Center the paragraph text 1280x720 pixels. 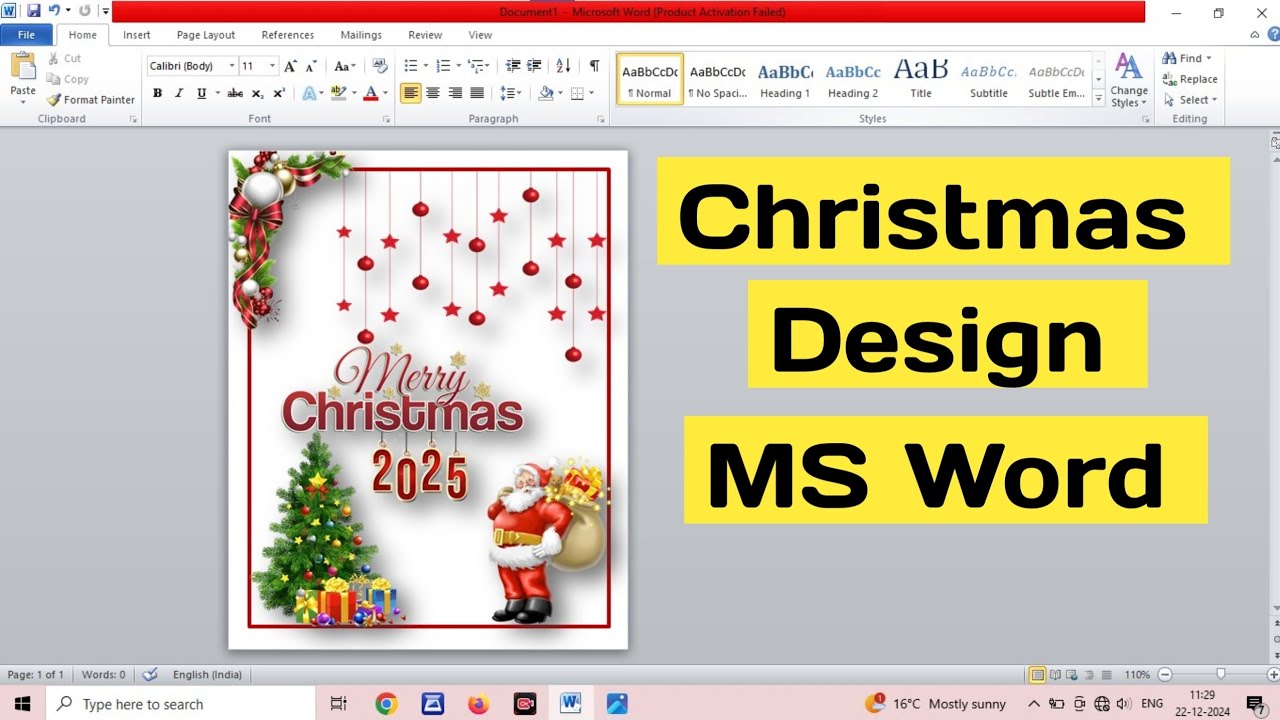coord(432,93)
